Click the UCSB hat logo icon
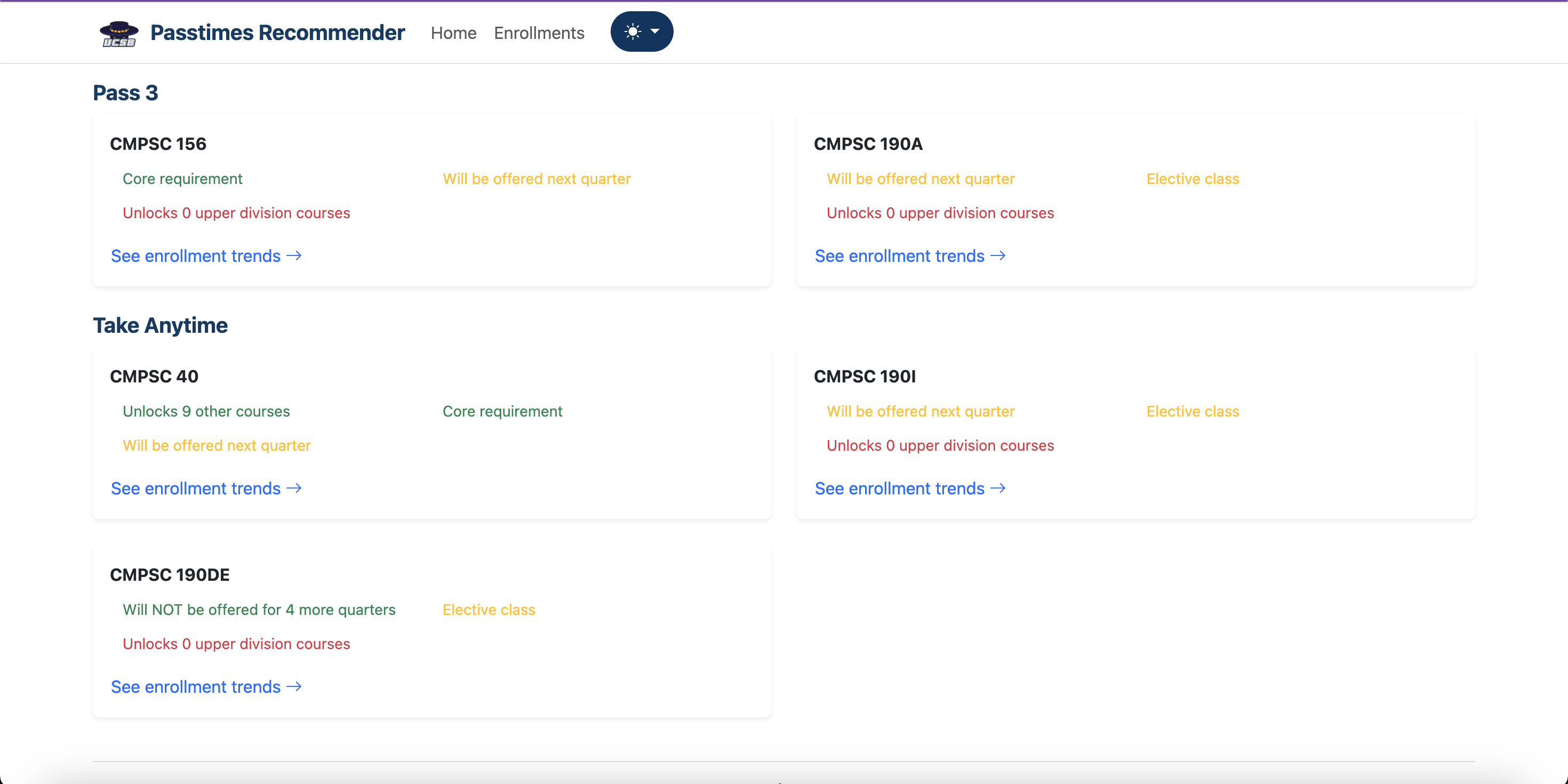This screenshot has width=1568, height=784. [x=119, y=33]
